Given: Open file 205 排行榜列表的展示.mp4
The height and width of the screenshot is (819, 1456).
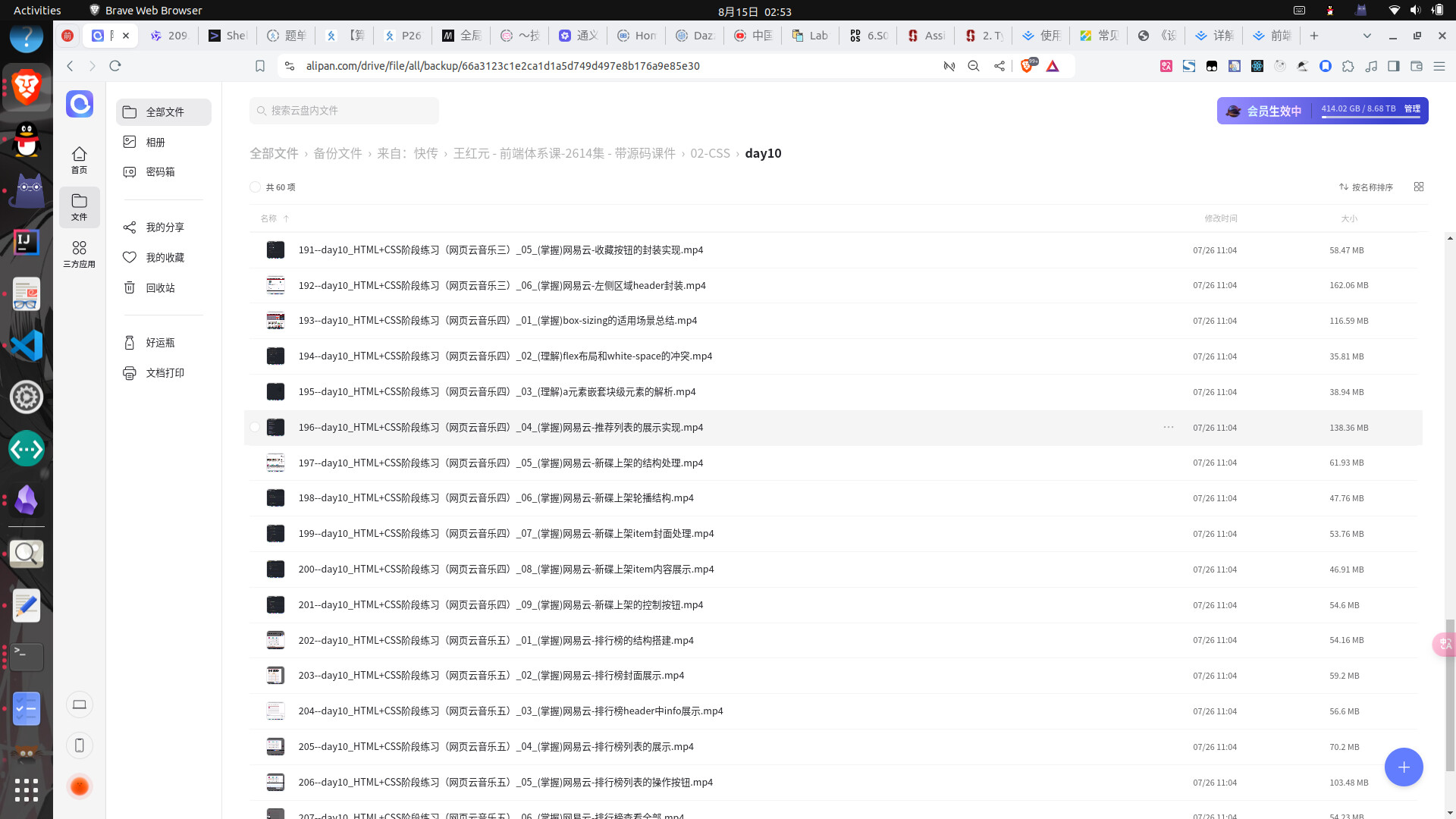Looking at the screenshot, I should pyautogui.click(x=496, y=747).
